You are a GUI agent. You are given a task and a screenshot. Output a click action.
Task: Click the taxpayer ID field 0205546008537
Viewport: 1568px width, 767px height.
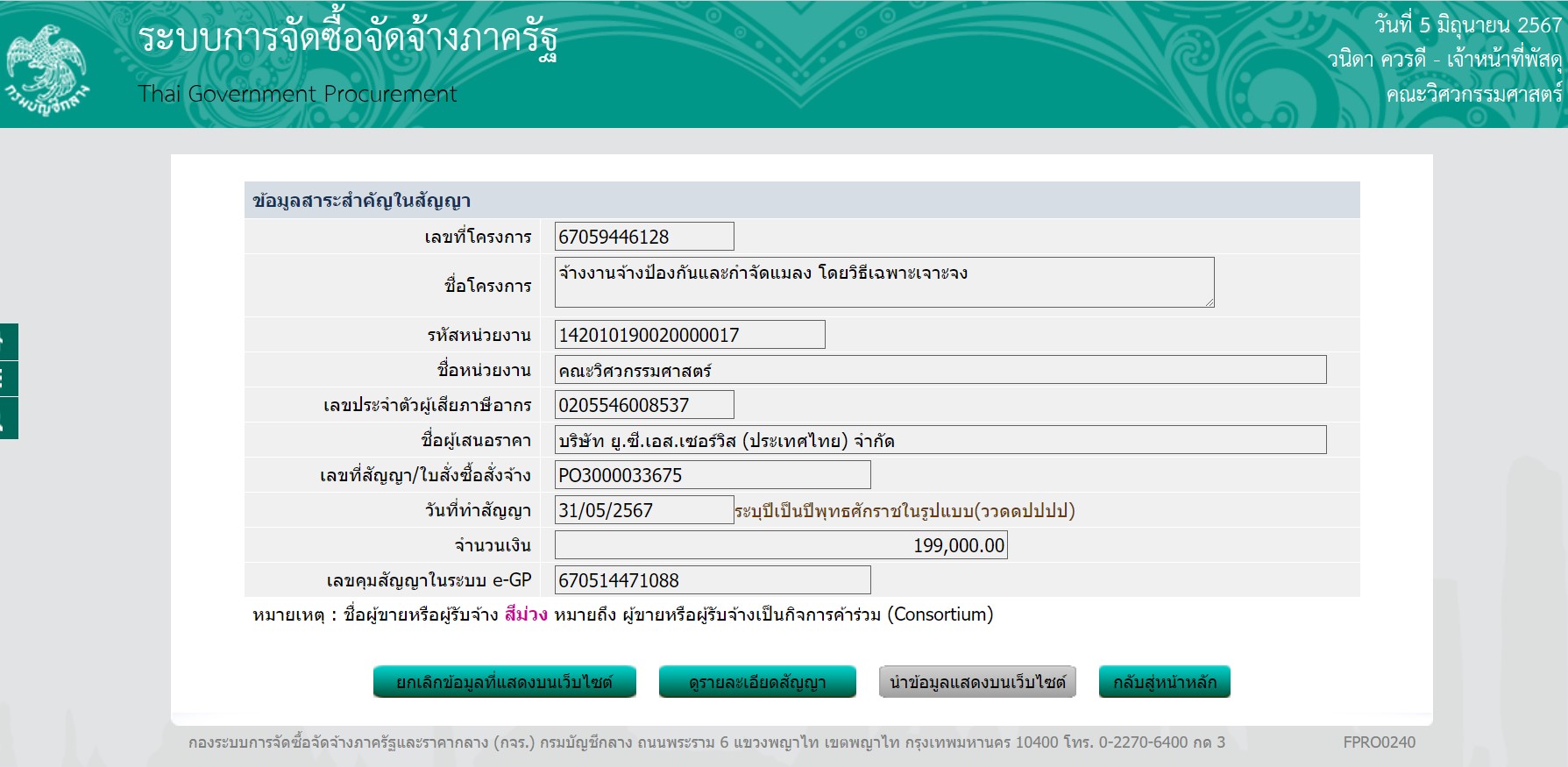(x=644, y=405)
